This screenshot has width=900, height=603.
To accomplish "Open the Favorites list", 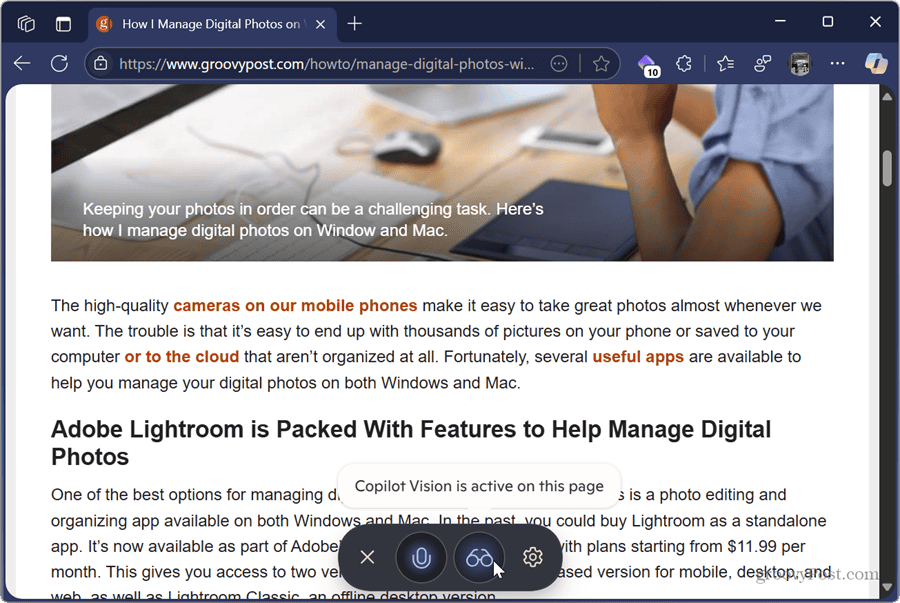I will click(x=726, y=63).
